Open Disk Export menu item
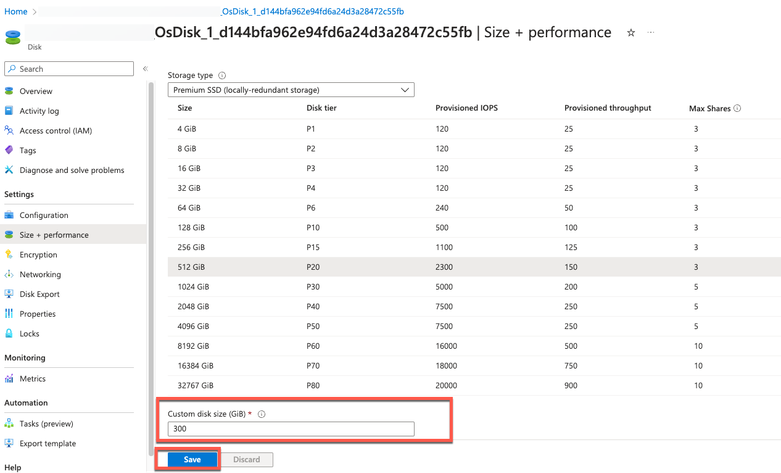The image size is (781, 473). click(39, 294)
